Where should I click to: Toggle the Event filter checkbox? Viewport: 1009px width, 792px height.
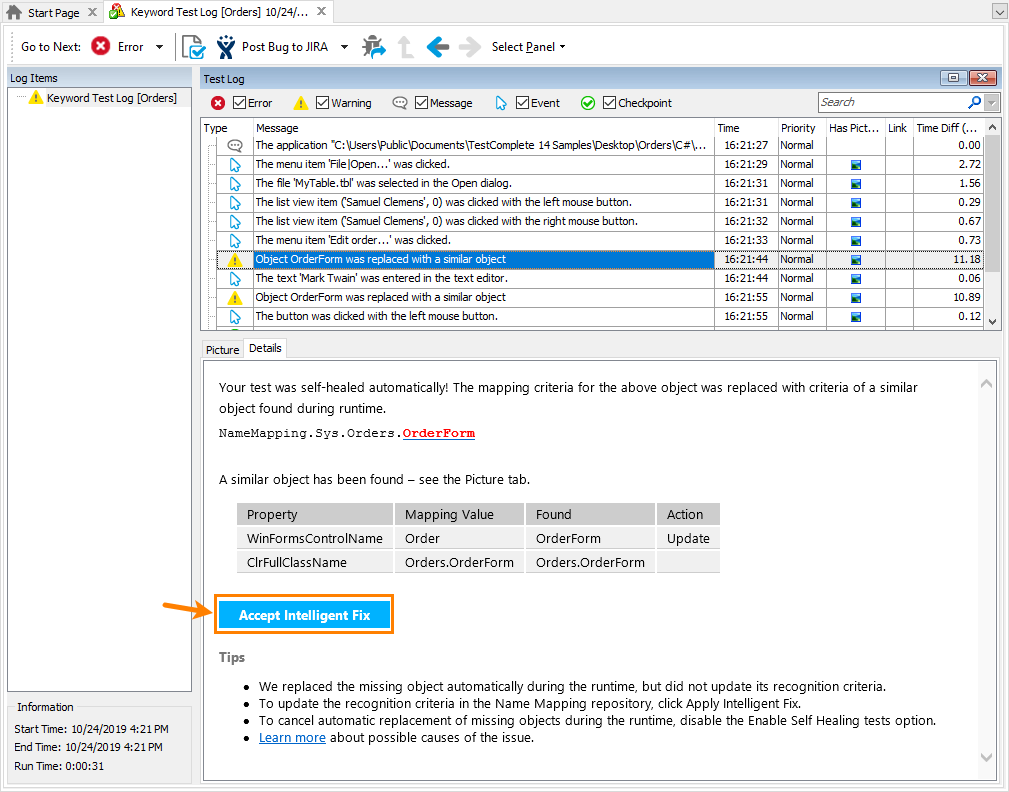(x=522, y=102)
